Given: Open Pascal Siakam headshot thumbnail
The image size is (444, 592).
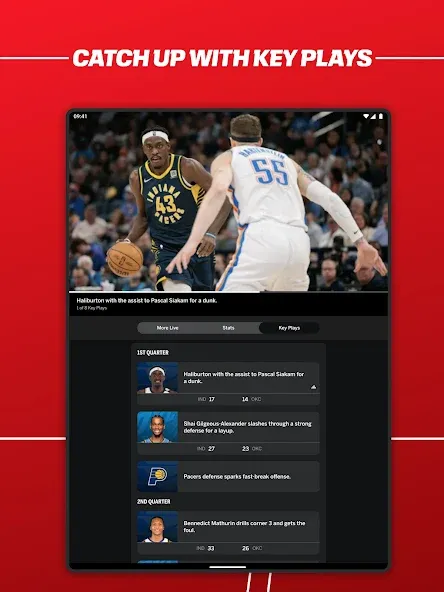Looking at the screenshot, I should (157, 378).
